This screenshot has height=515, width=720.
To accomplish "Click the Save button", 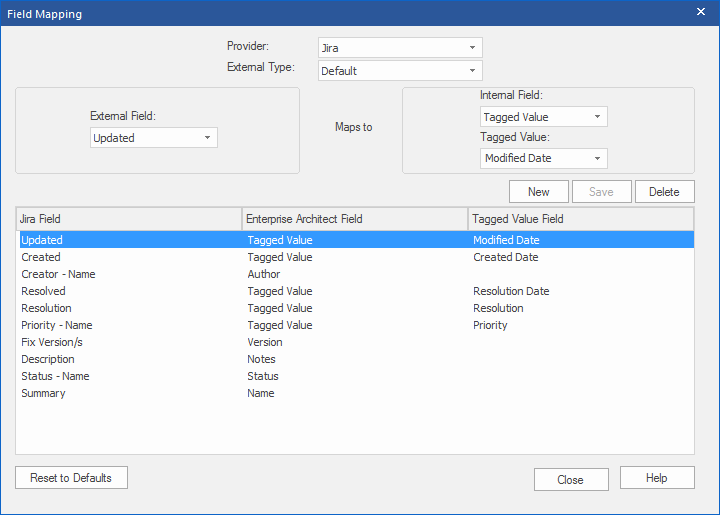I will point(602,191).
